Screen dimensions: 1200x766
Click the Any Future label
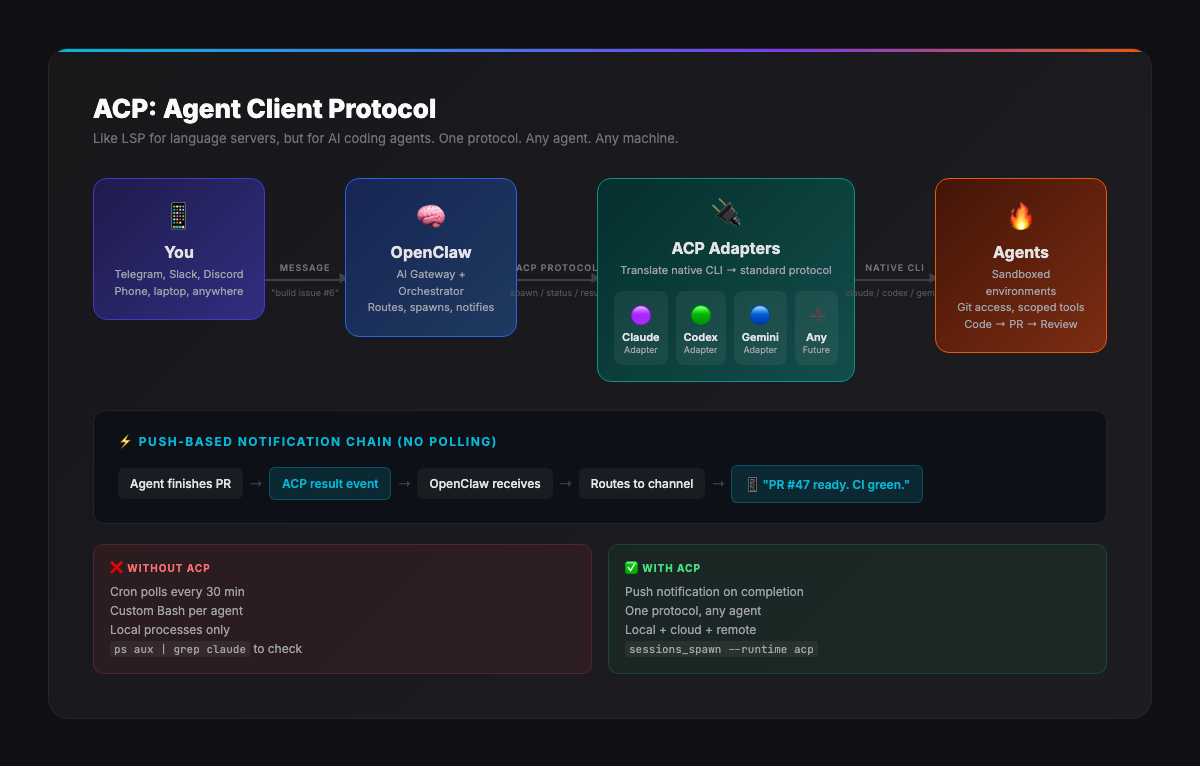817,343
